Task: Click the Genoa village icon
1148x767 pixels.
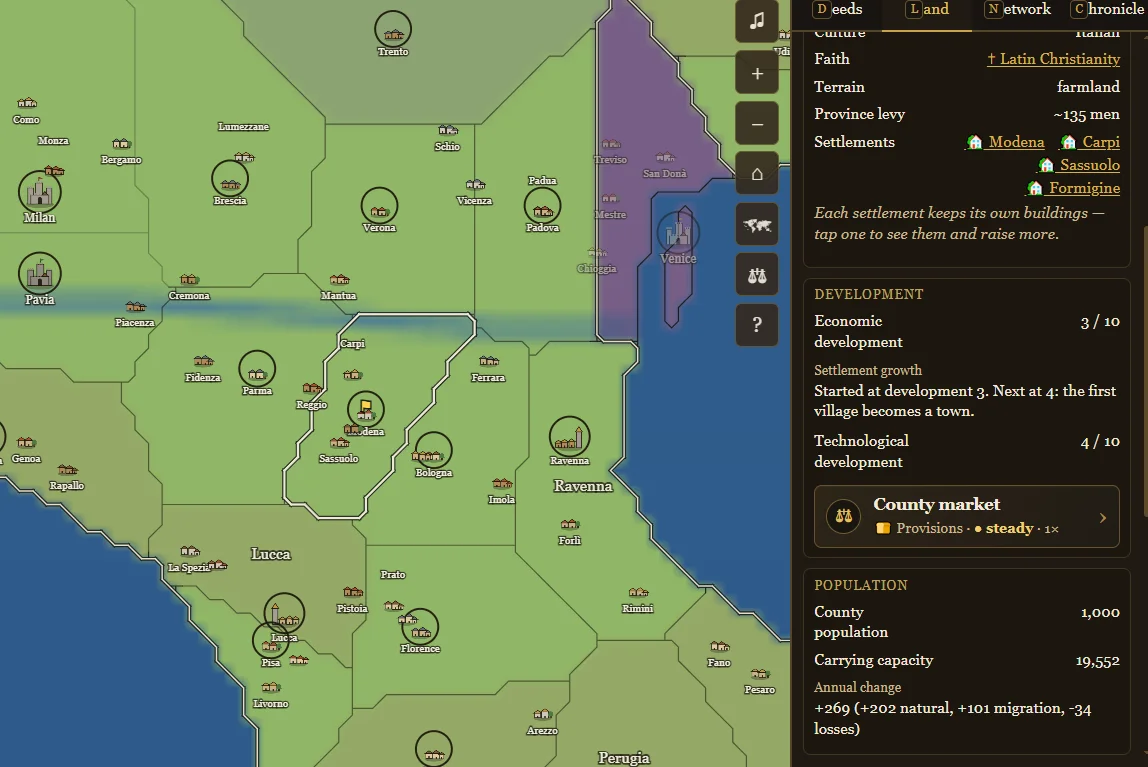Action: [26, 442]
